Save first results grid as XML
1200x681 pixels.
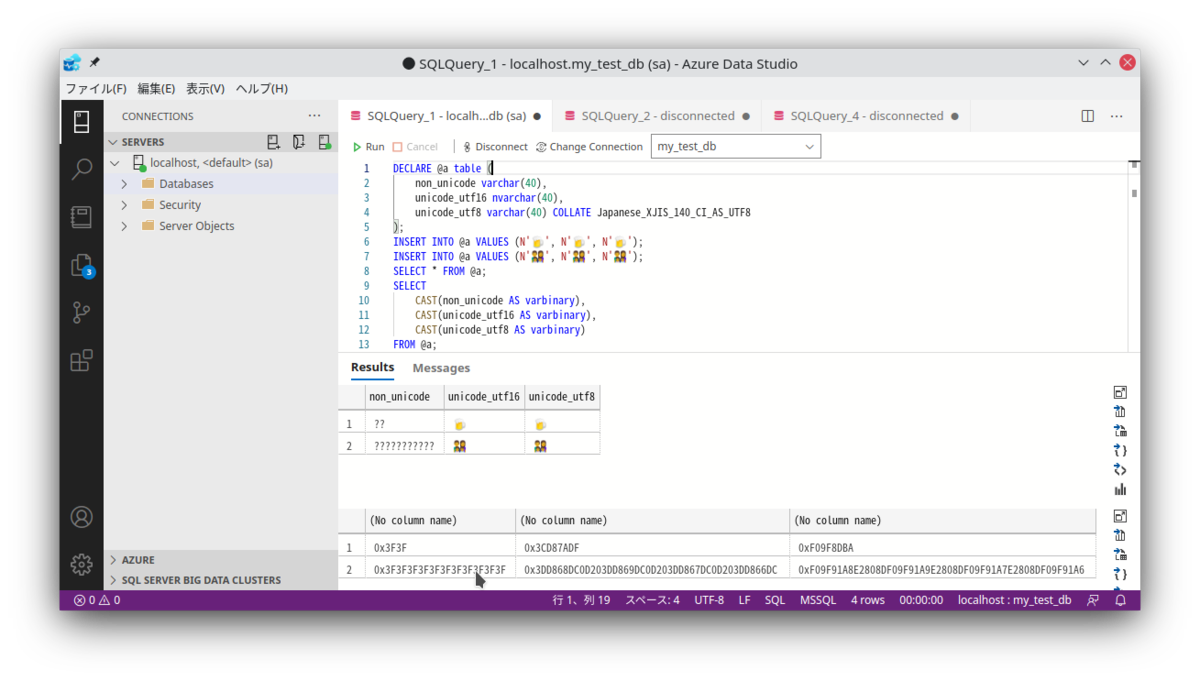tap(1120, 470)
